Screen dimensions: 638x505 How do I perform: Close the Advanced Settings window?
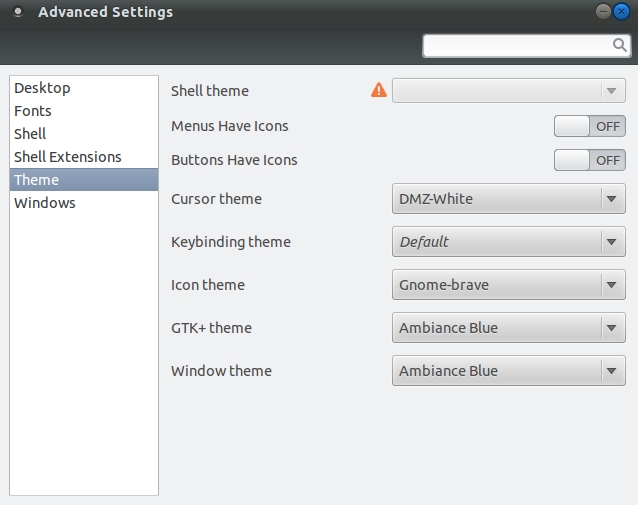pyautogui.click(x=621, y=12)
